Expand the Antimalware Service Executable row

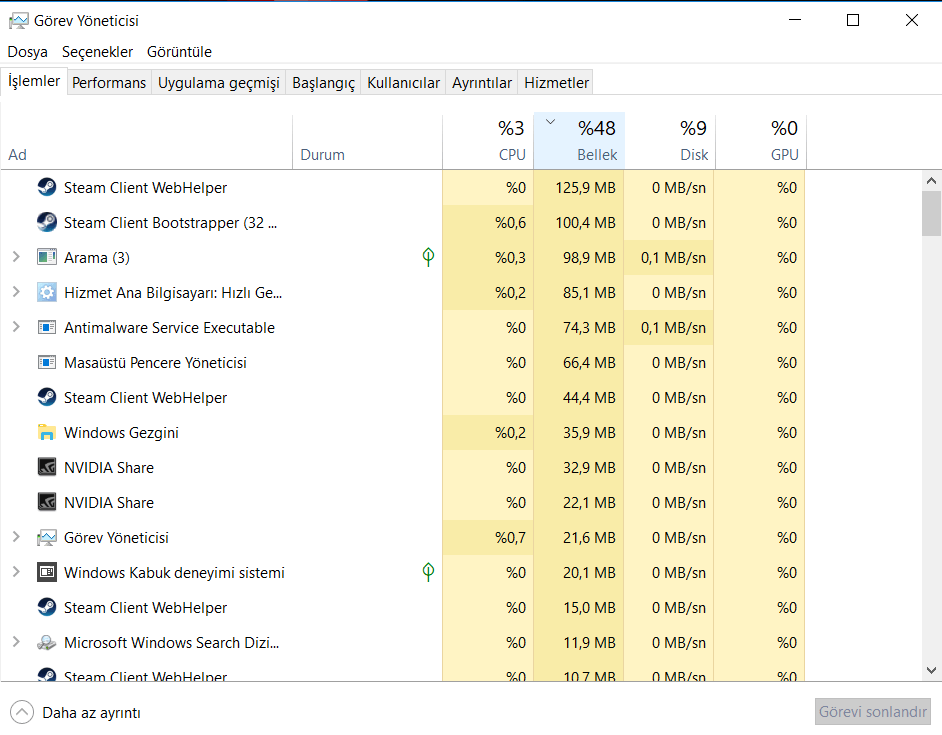pyautogui.click(x=16, y=327)
